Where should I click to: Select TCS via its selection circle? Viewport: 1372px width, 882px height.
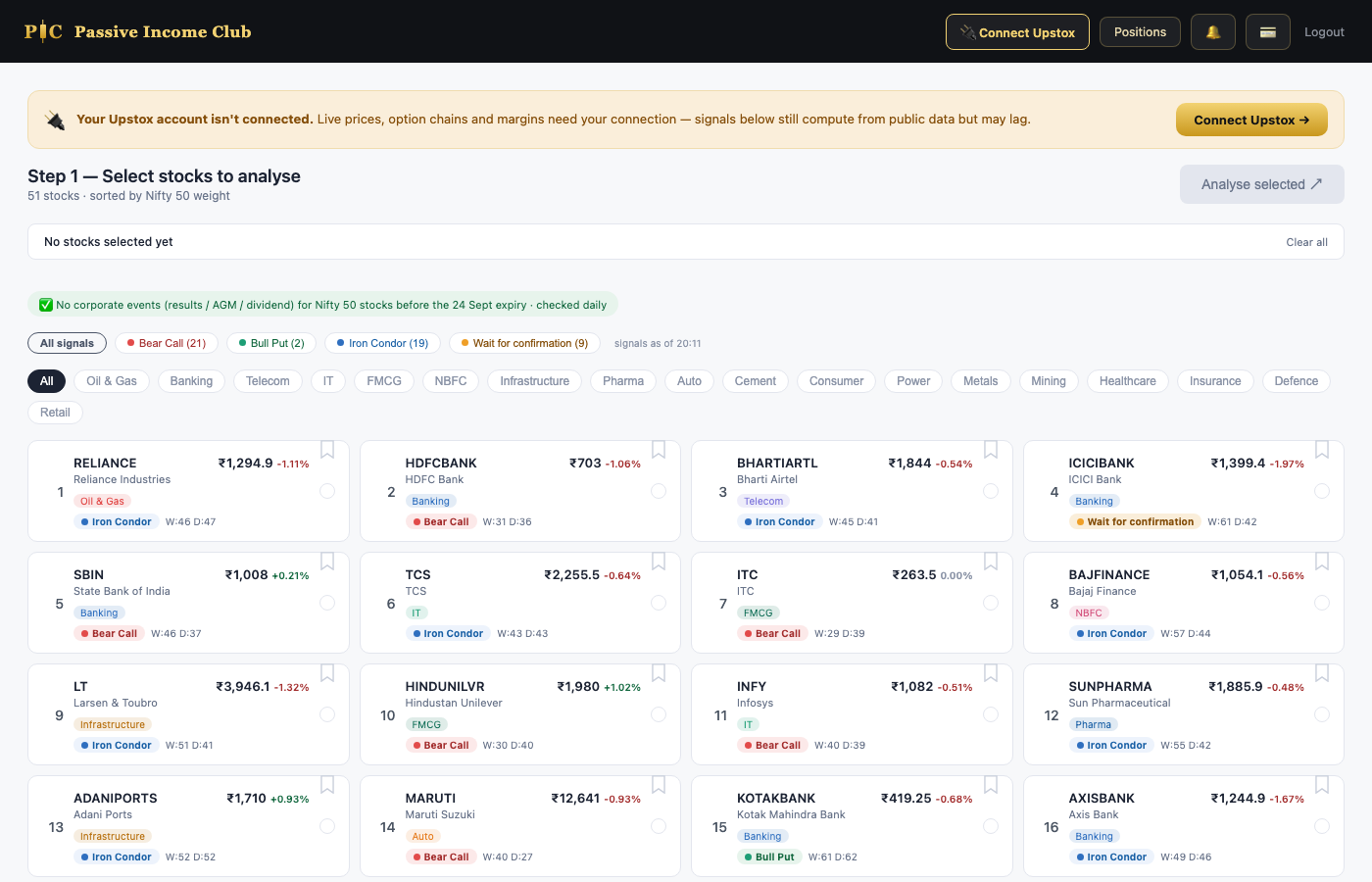659,603
